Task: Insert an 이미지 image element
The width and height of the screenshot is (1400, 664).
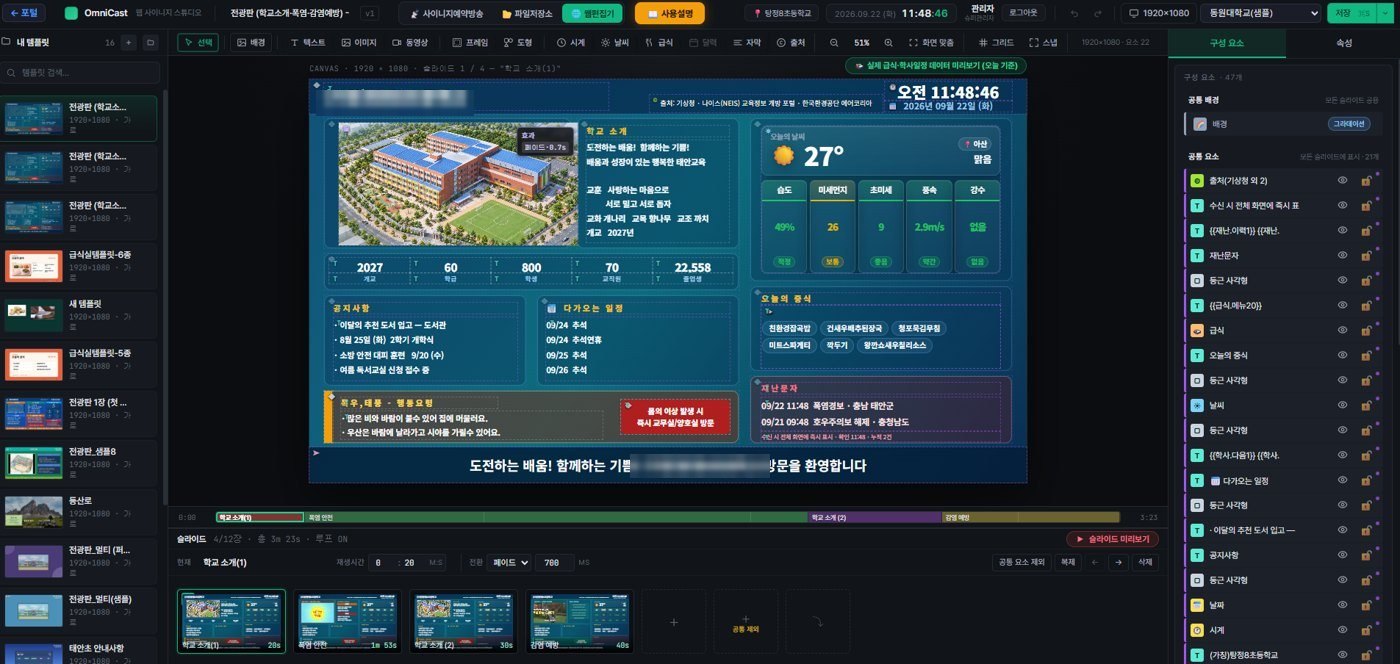Action: [358, 43]
